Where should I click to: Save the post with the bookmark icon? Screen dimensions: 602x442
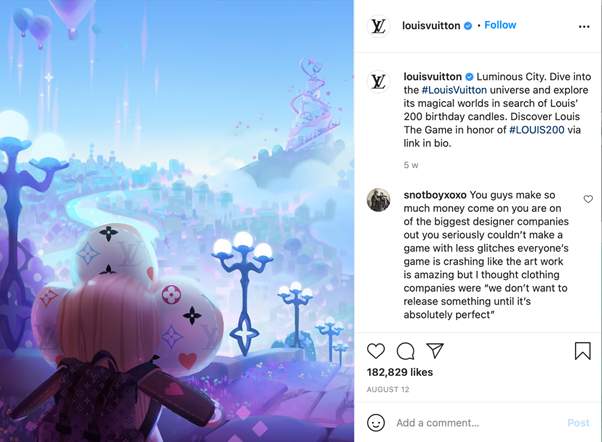click(582, 351)
